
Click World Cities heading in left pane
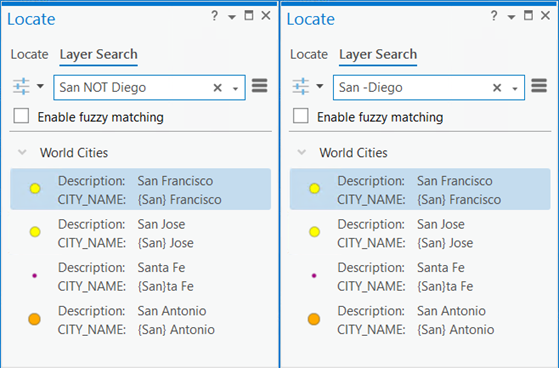click(74, 153)
